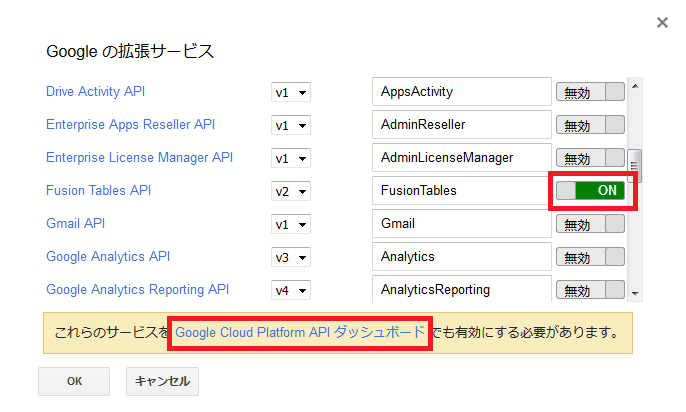Open the Gmail API link

coord(76,223)
